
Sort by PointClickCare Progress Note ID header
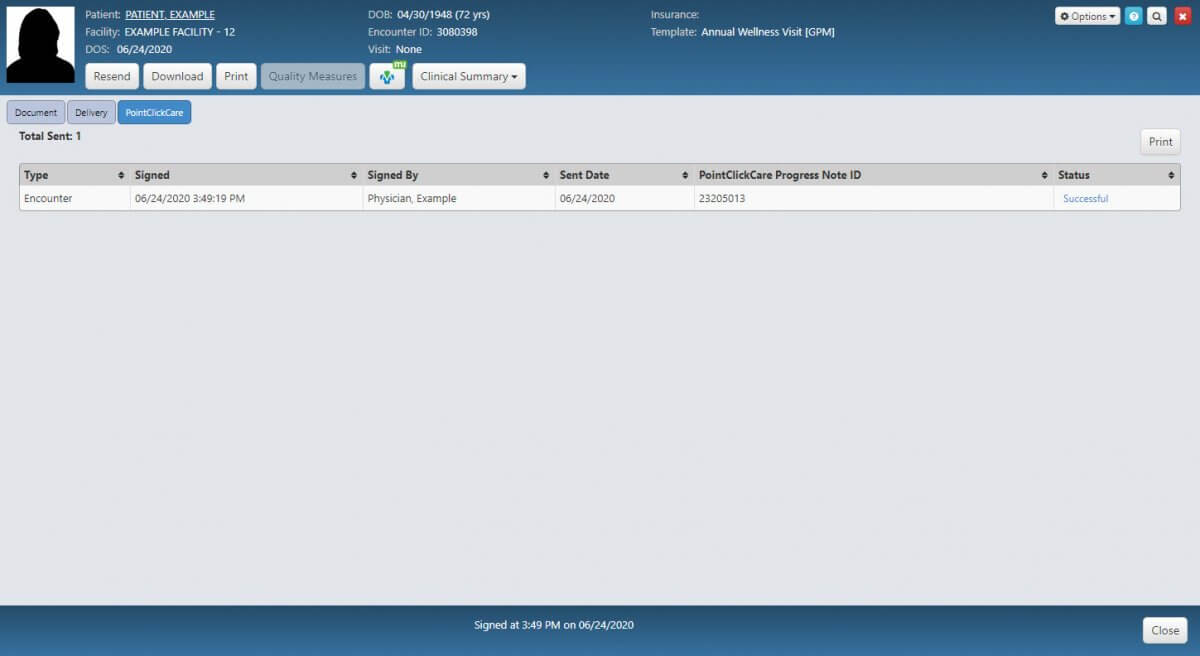tap(874, 175)
